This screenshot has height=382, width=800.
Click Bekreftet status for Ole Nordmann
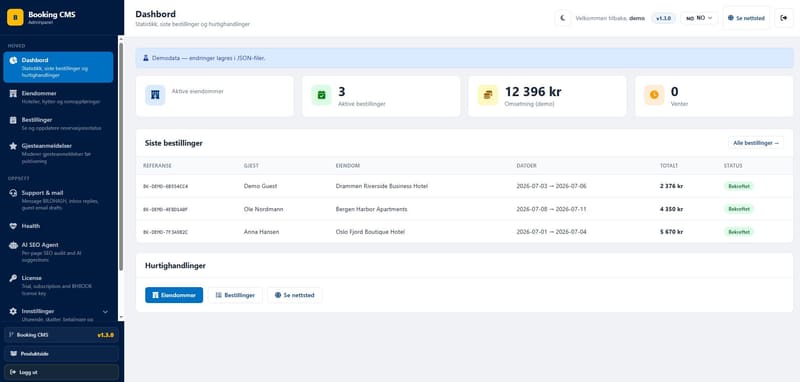click(x=739, y=209)
